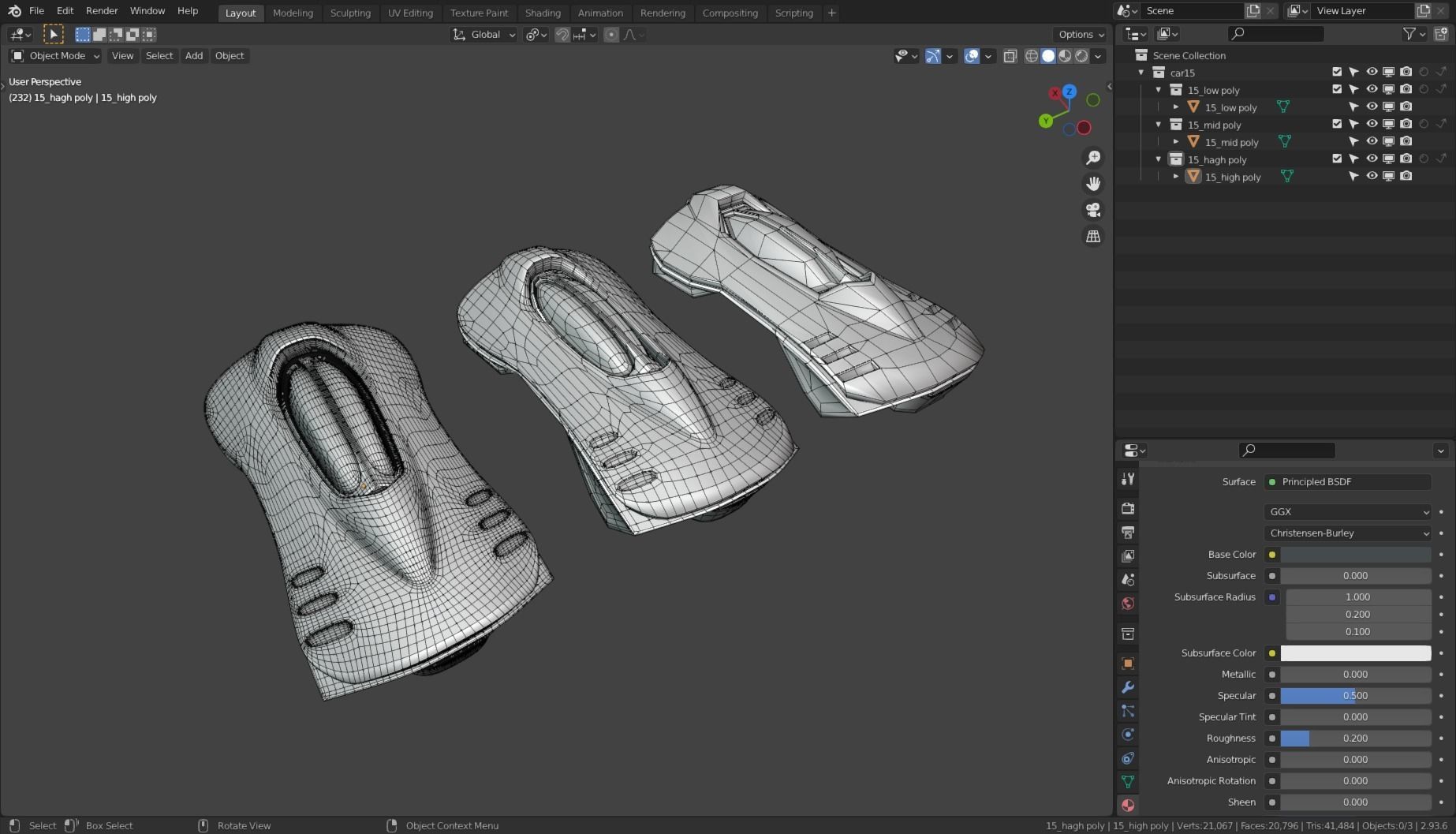Click the Options button in viewport header
This screenshot has width=1456, height=834.
[1081, 35]
